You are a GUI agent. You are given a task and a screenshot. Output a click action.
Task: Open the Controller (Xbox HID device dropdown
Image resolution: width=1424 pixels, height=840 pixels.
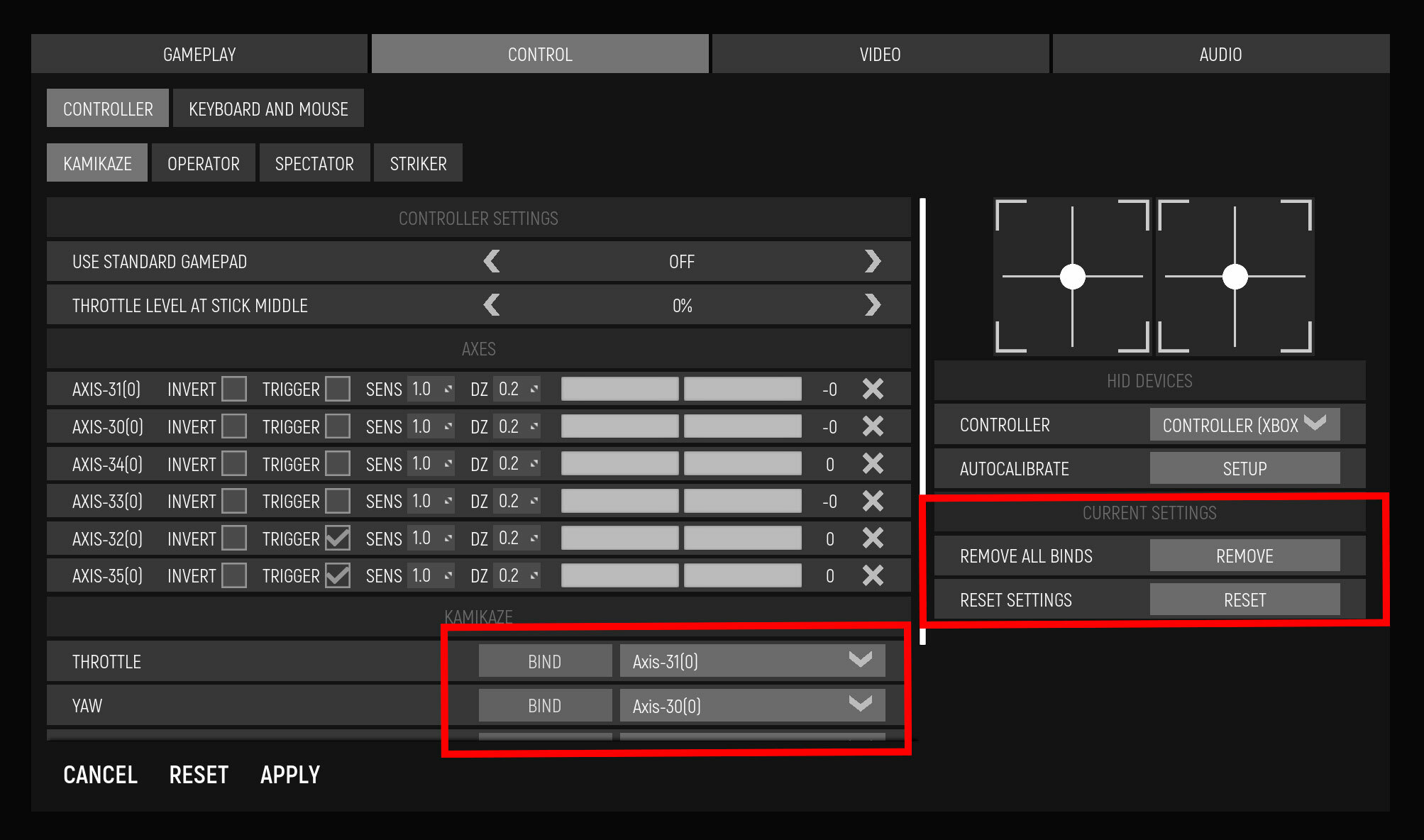pos(1244,424)
